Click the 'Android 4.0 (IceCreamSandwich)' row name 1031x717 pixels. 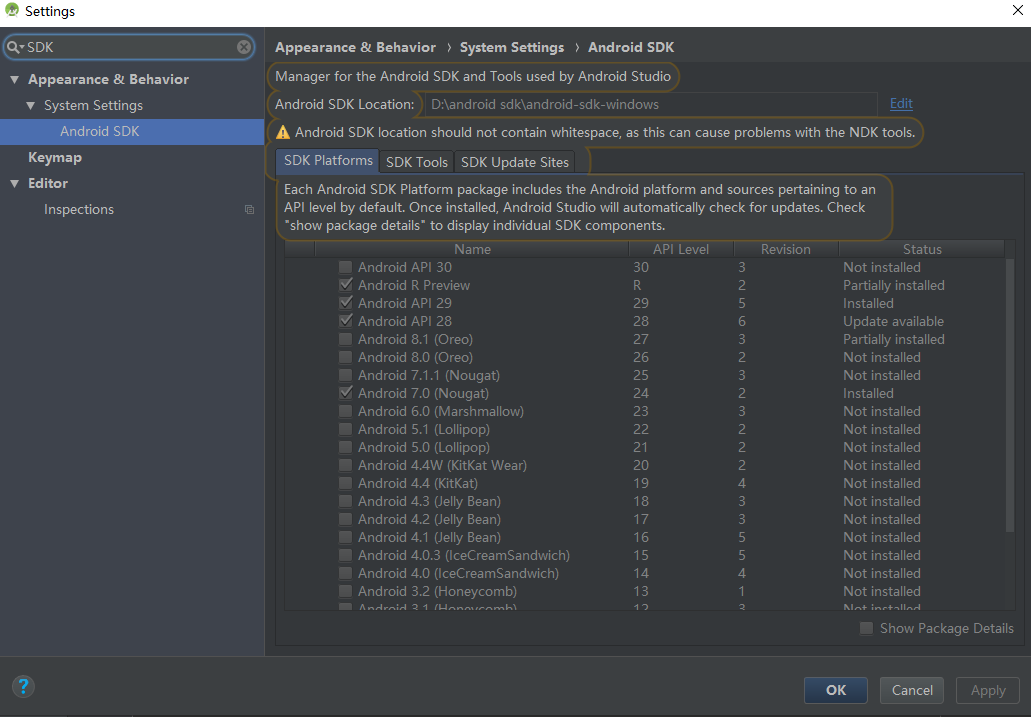coord(458,574)
